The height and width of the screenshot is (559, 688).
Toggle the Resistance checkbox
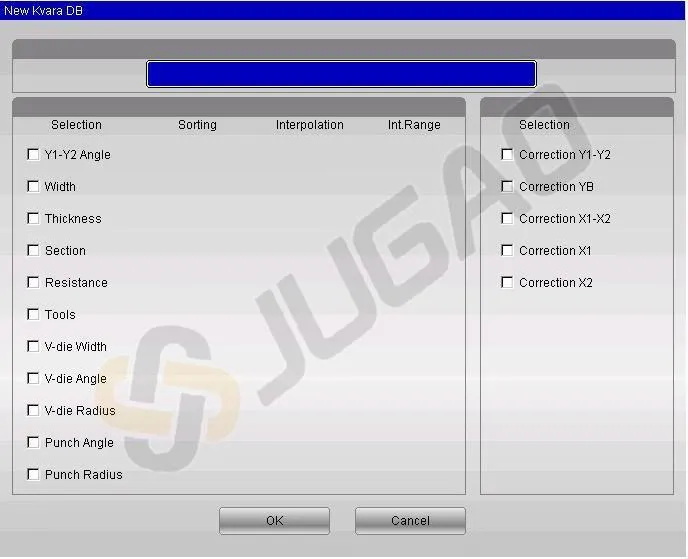pos(33,283)
